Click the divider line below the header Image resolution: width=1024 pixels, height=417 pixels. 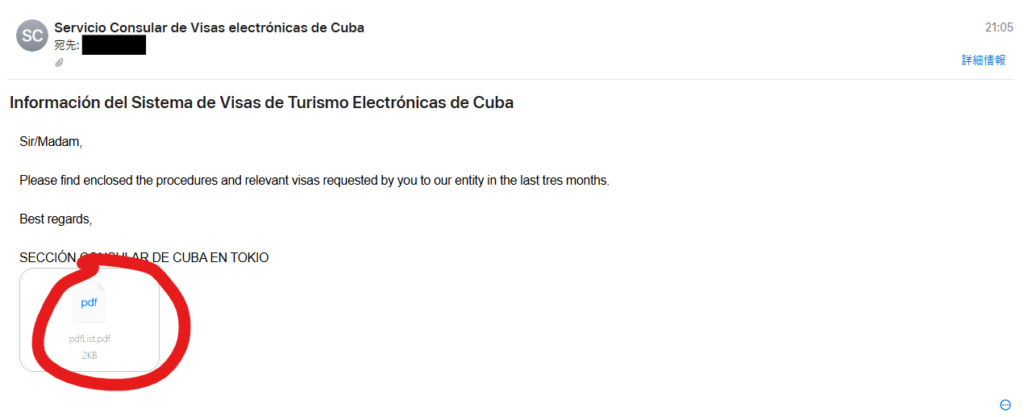(512, 79)
